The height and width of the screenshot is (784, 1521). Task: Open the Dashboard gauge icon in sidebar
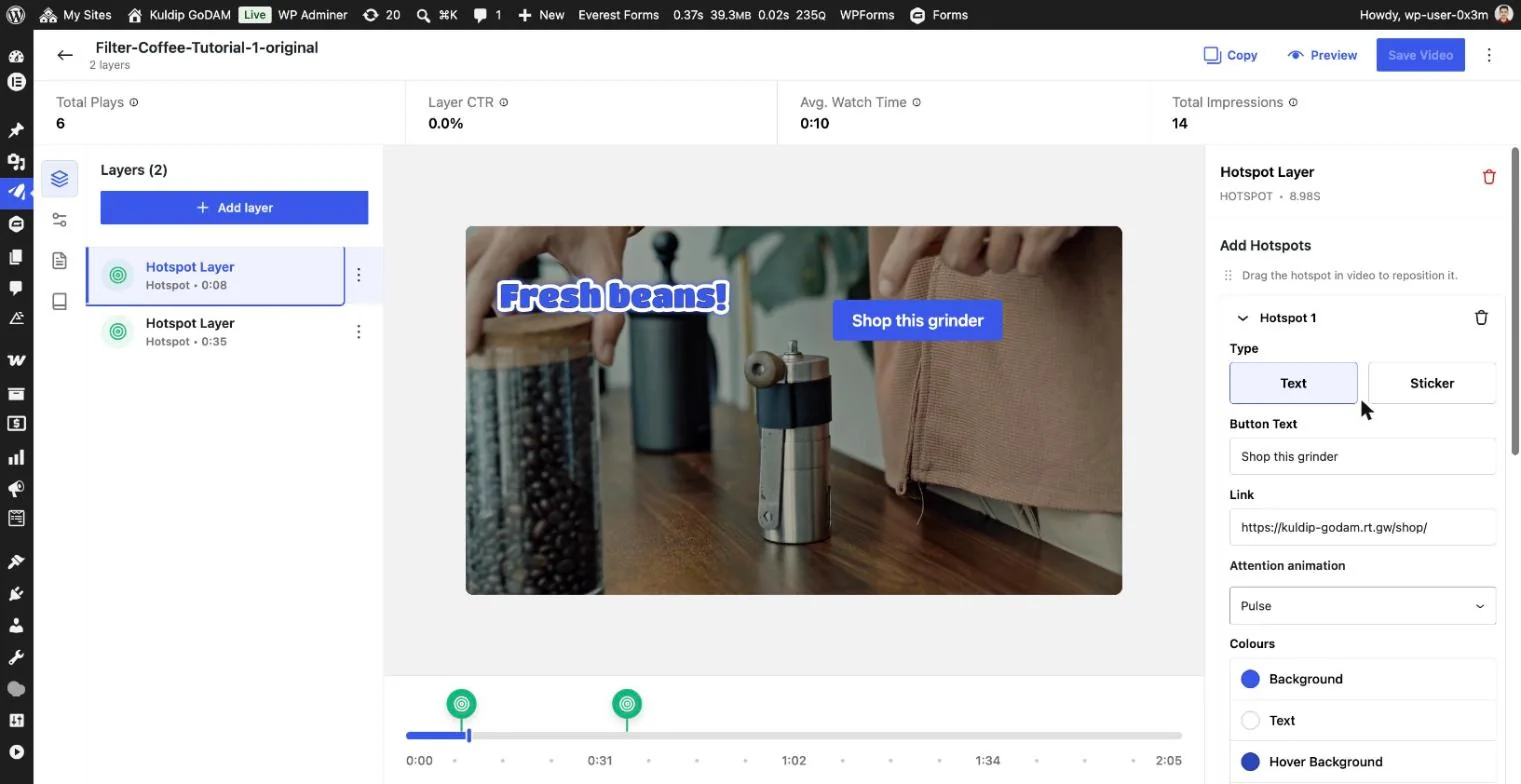(16, 56)
